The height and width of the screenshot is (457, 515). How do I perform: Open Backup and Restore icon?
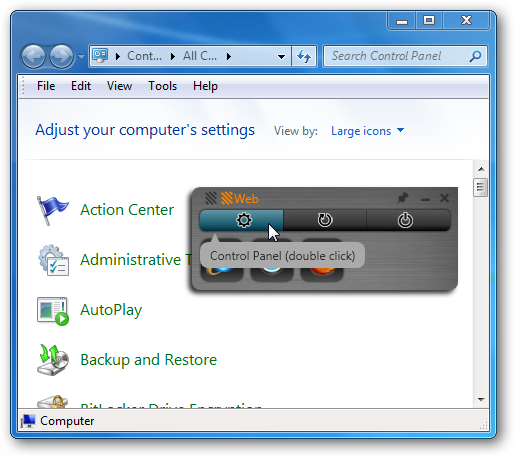[x=53, y=360]
